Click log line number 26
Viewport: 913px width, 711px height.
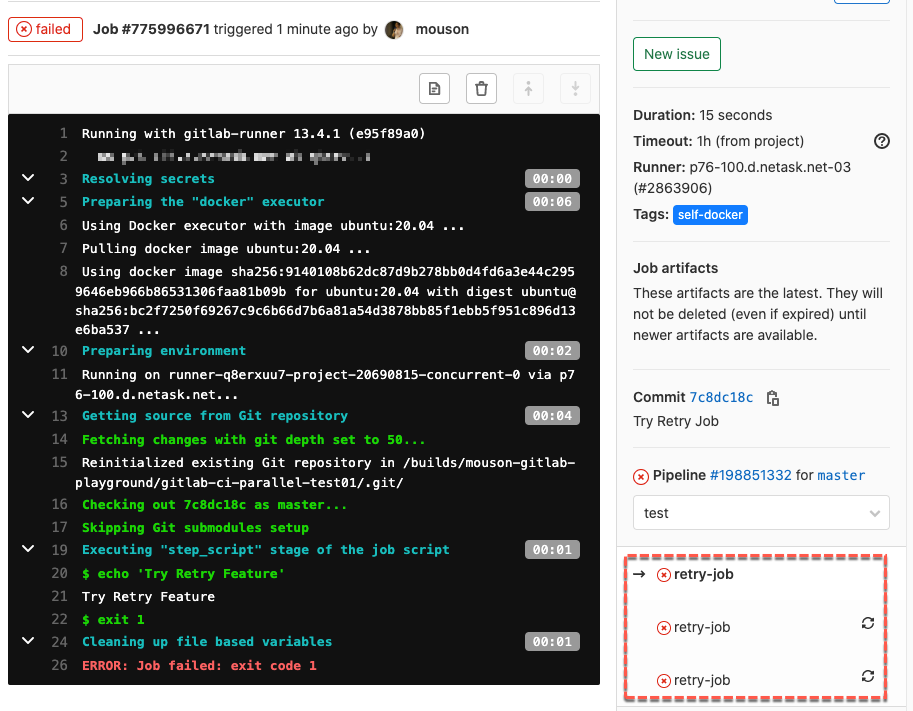59,665
